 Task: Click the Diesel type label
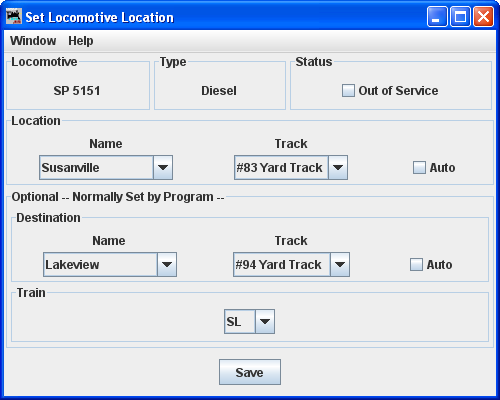coord(219,91)
